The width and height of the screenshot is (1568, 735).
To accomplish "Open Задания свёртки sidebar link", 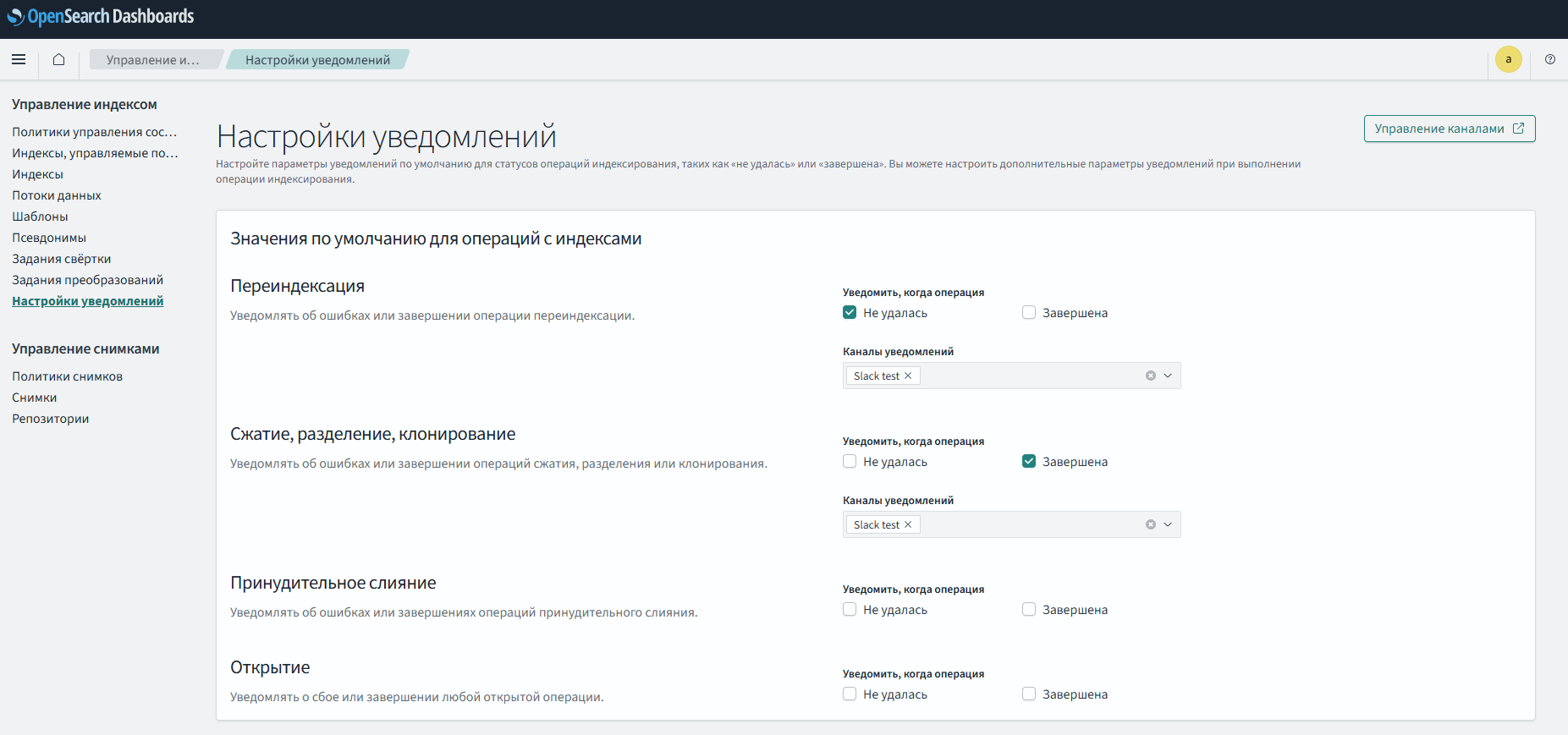I will pyautogui.click(x=61, y=259).
